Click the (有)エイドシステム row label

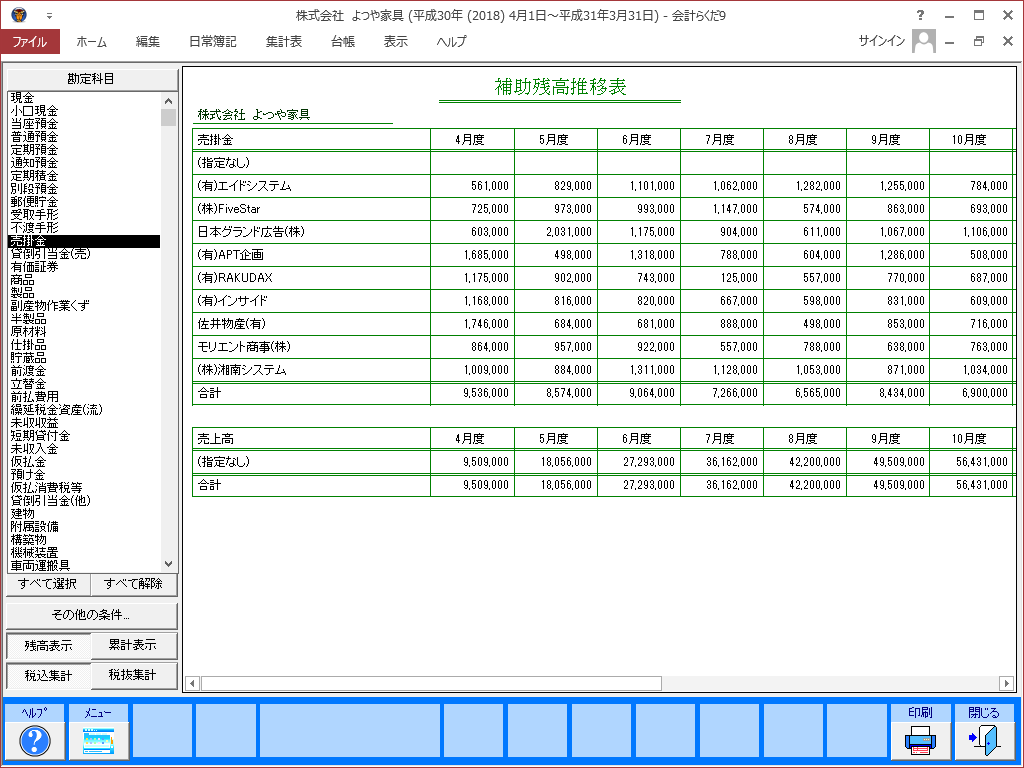pyautogui.click(x=244, y=186)
